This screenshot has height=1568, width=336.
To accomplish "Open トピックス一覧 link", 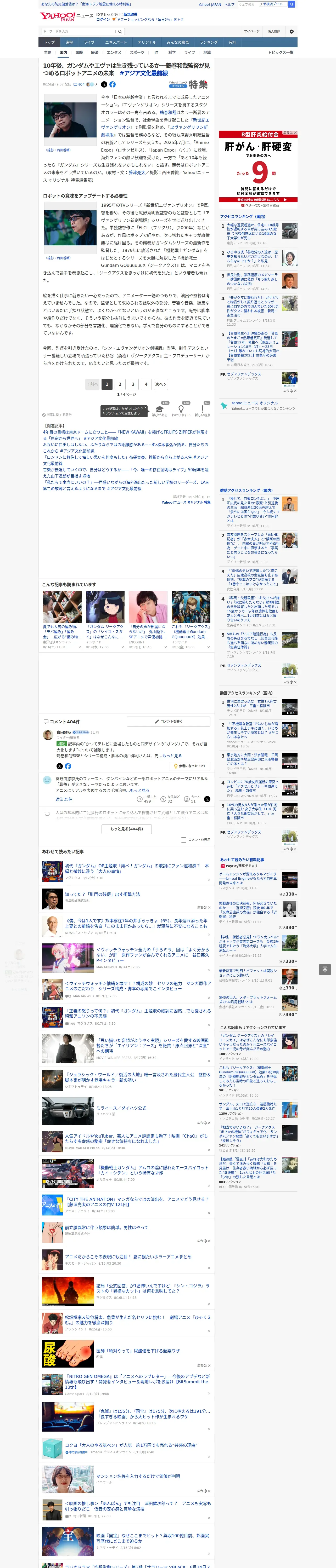I will point(281,52).
